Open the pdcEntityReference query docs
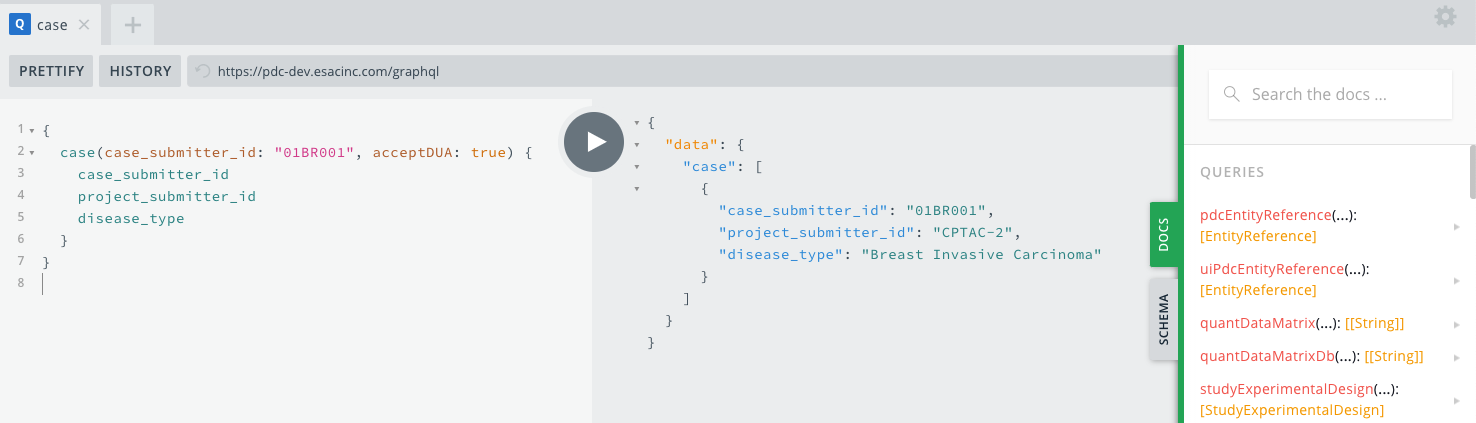The image size is (1476, 423). (1265, 215)
